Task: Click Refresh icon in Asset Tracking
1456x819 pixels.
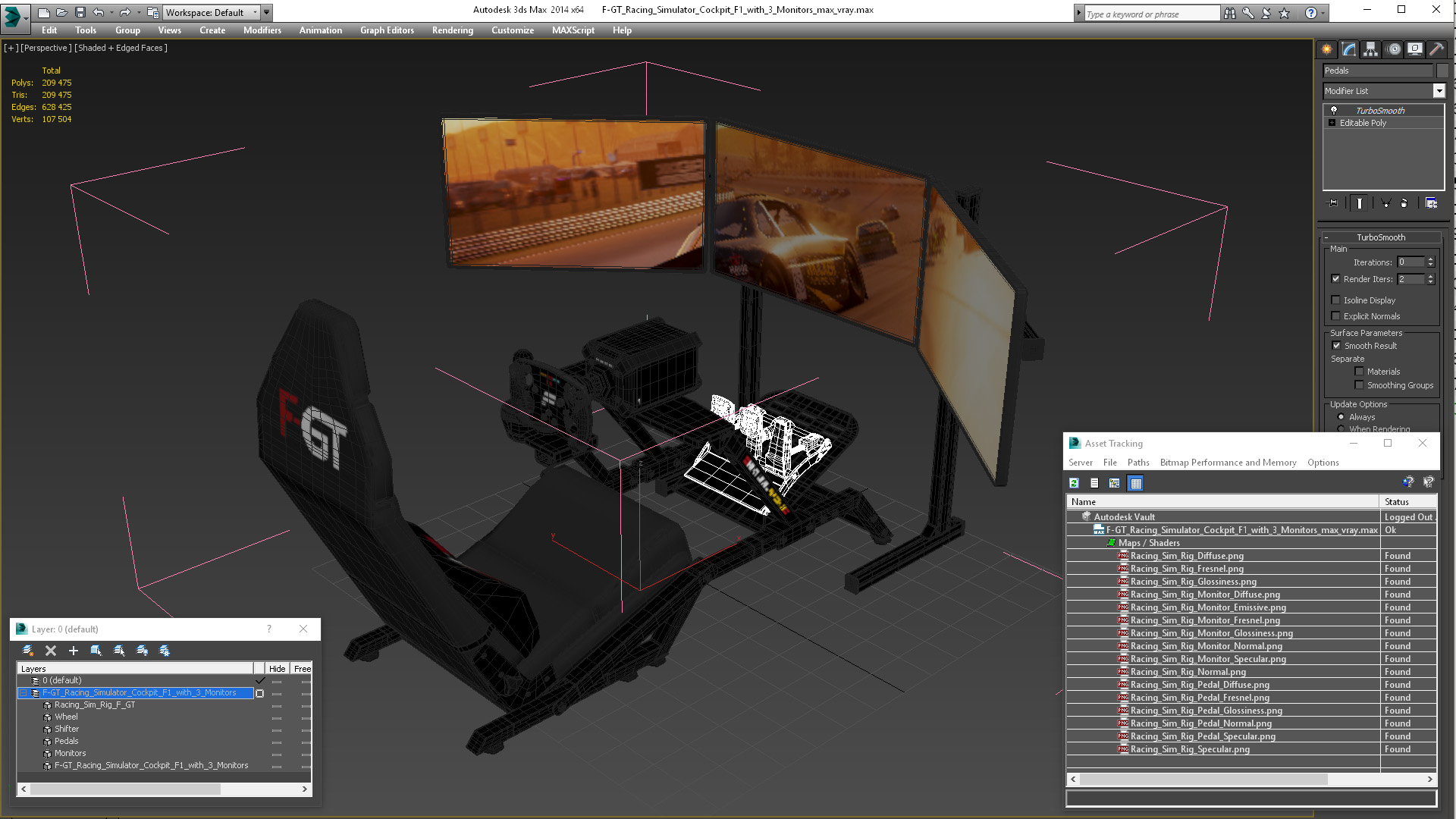Action: tap(1074, 483)
